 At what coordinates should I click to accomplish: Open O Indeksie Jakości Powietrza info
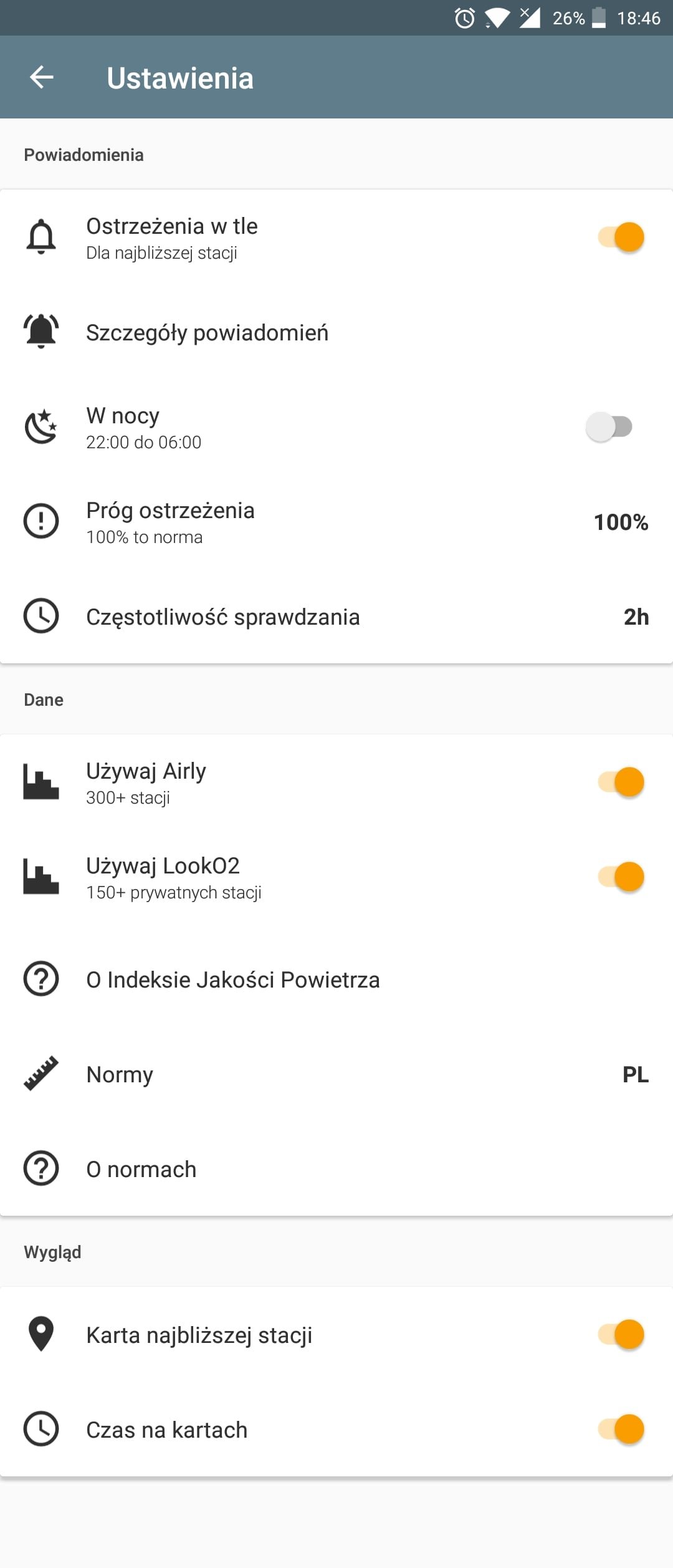tap(336, 979)
